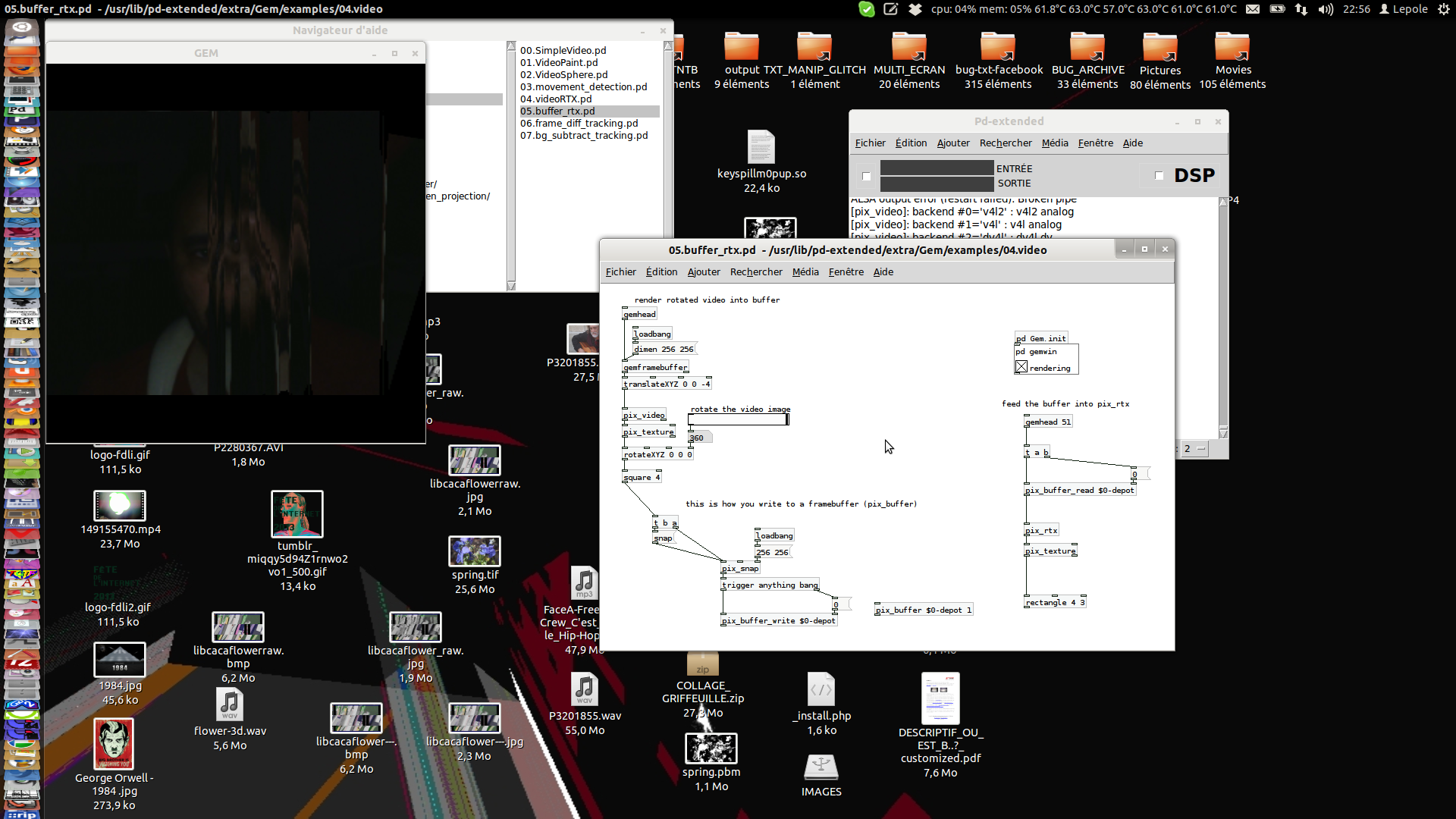Open the Média menu in Pd-extended window

click(1054, 143)
